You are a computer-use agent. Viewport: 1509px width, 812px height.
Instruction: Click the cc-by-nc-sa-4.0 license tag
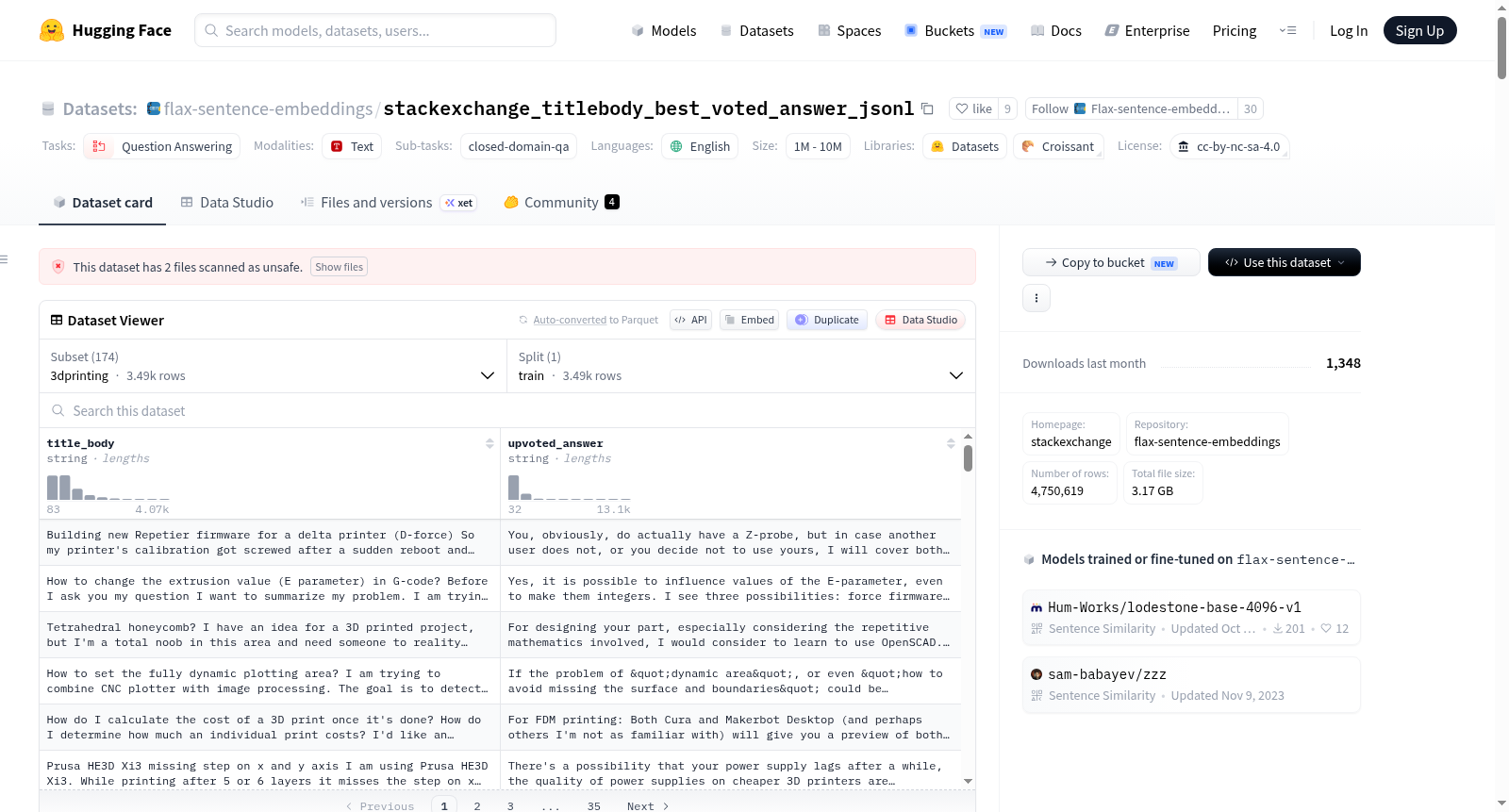click(1230, 147)
